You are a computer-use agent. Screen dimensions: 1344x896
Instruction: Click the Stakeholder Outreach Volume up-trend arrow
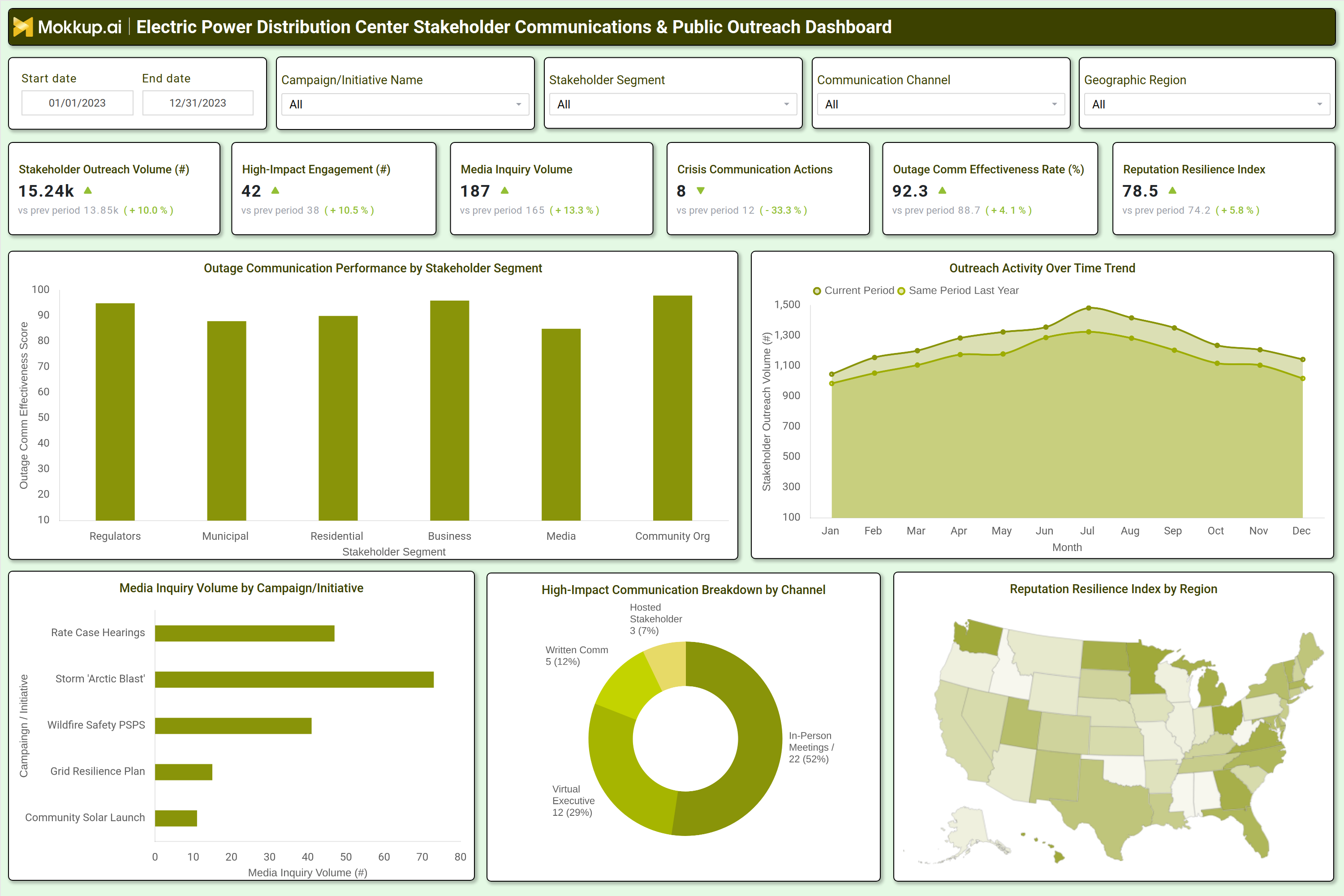[88, 190]
